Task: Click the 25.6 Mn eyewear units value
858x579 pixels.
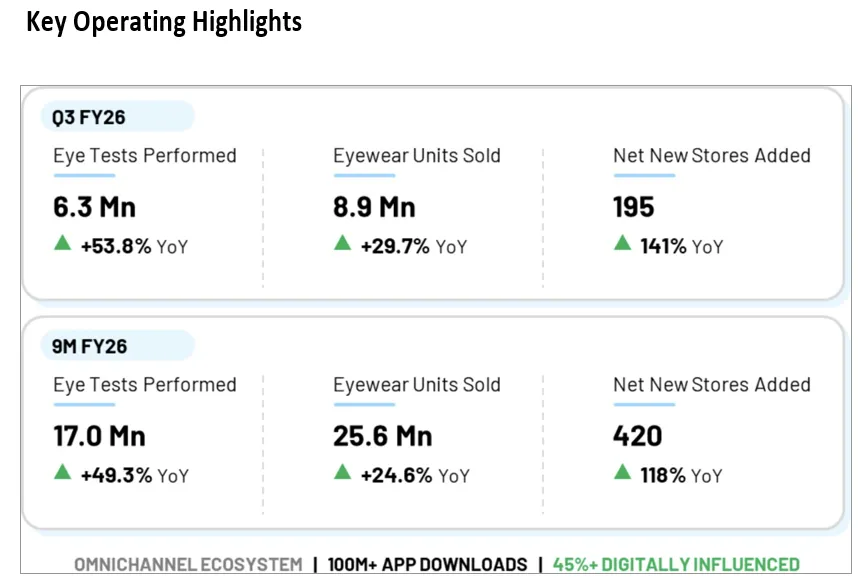Action: 383,437
